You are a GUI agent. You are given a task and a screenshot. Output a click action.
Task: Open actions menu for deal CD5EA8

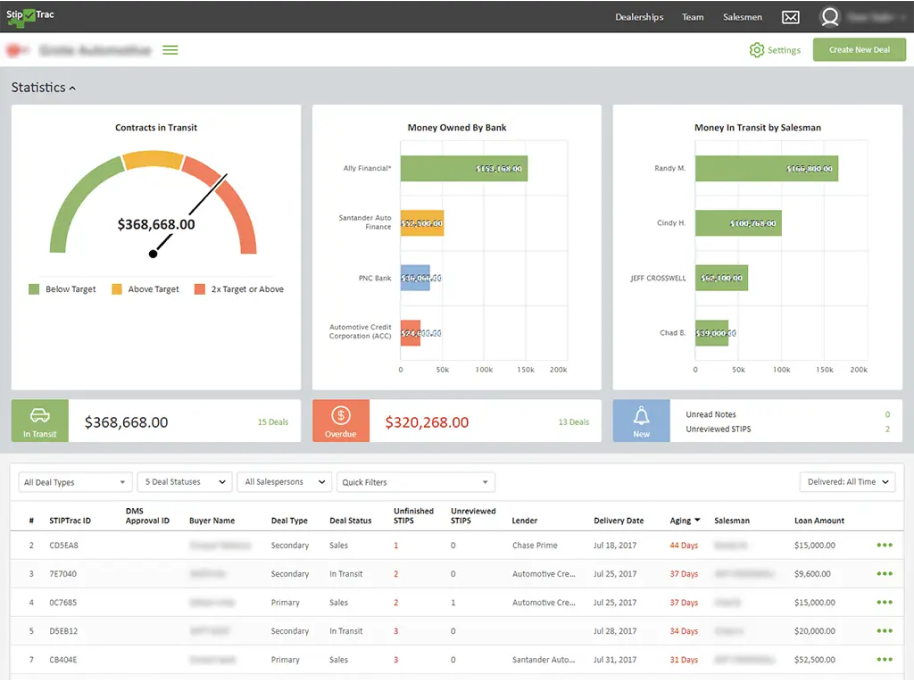pyautogui.click(x=884, y=545)
